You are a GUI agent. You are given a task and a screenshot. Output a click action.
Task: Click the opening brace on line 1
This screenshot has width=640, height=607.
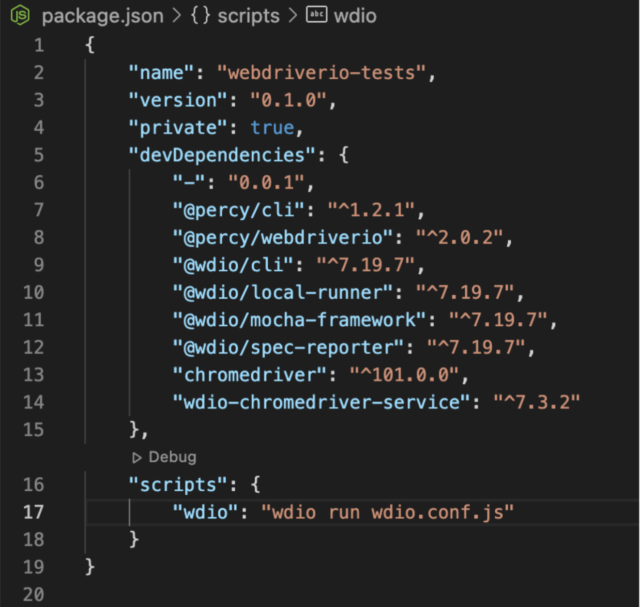click(90, 45)
